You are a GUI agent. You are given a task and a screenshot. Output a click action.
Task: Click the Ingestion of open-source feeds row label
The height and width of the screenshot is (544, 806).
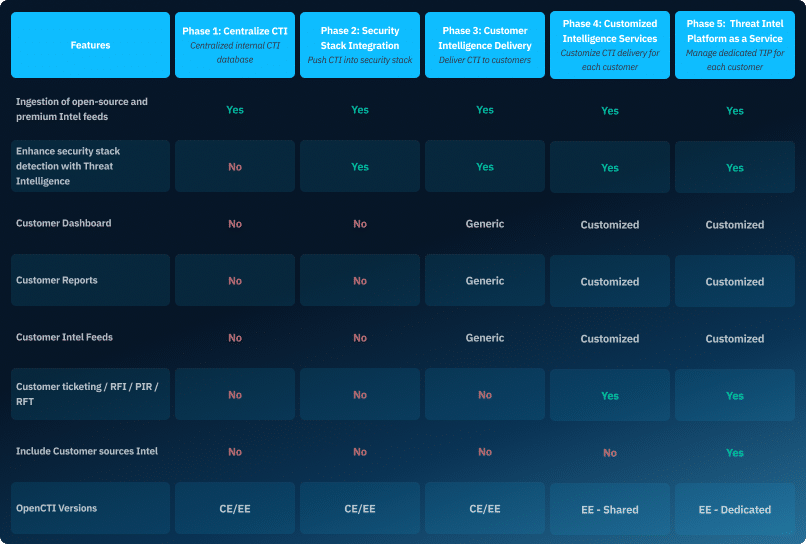[x=82, y=109]
